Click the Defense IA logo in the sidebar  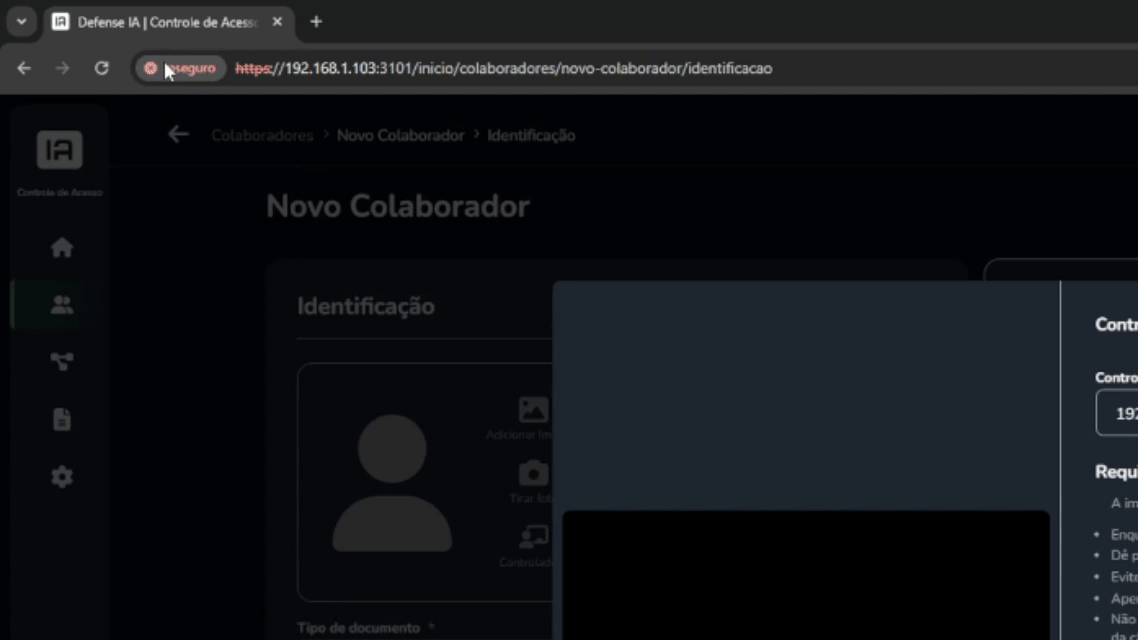tap(60, 150)
